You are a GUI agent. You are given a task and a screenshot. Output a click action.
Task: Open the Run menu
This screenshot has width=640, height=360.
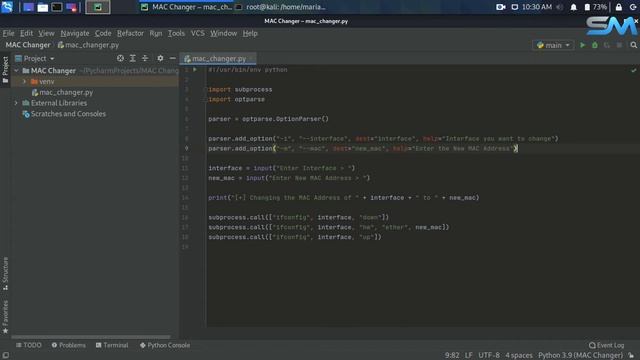click(156, 33)
